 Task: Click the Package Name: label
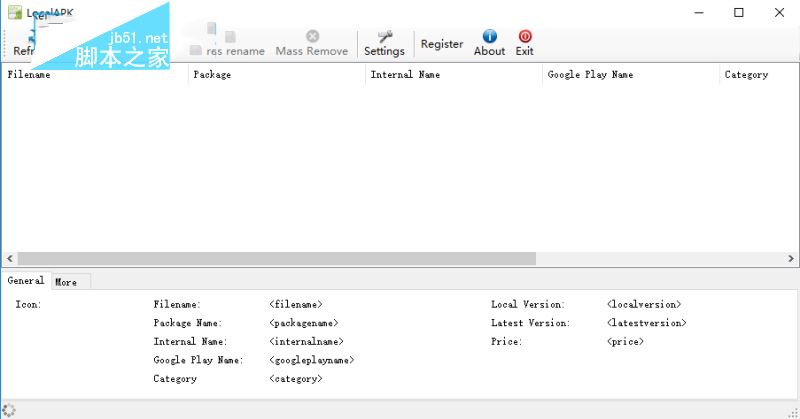pos(188,323)
